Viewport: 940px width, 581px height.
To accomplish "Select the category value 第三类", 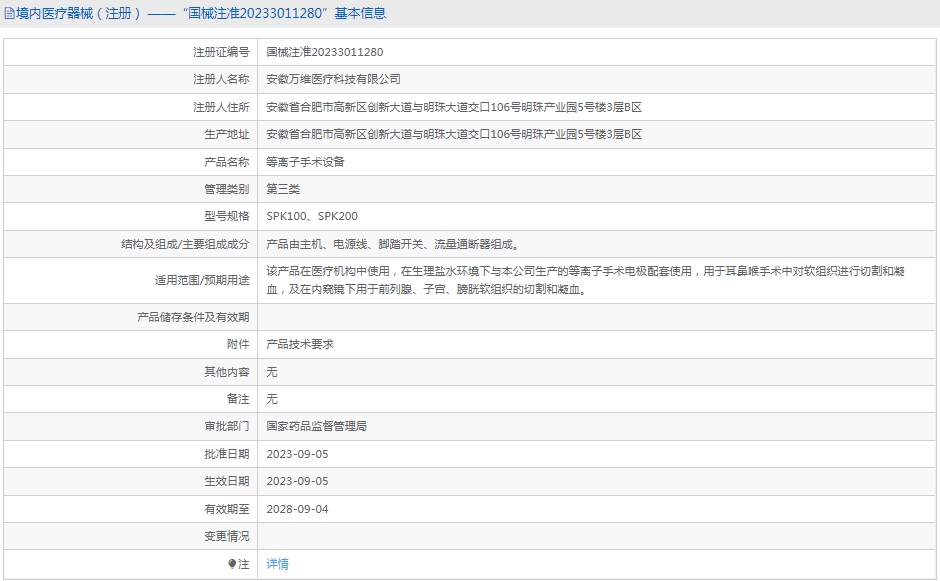I will pos(283,189).
